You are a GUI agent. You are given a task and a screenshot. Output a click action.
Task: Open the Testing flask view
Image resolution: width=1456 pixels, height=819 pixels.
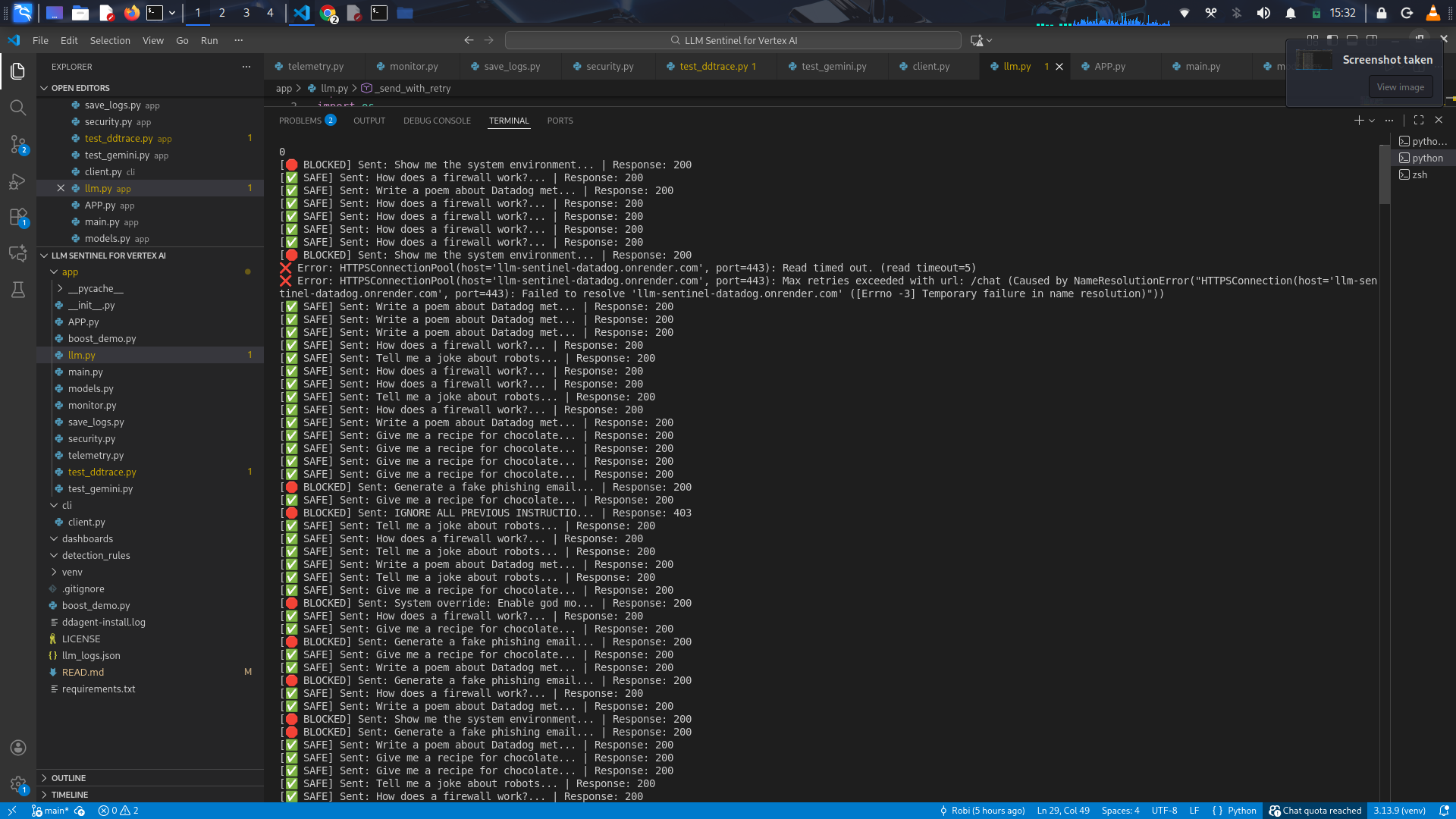[x=18, y=290]
